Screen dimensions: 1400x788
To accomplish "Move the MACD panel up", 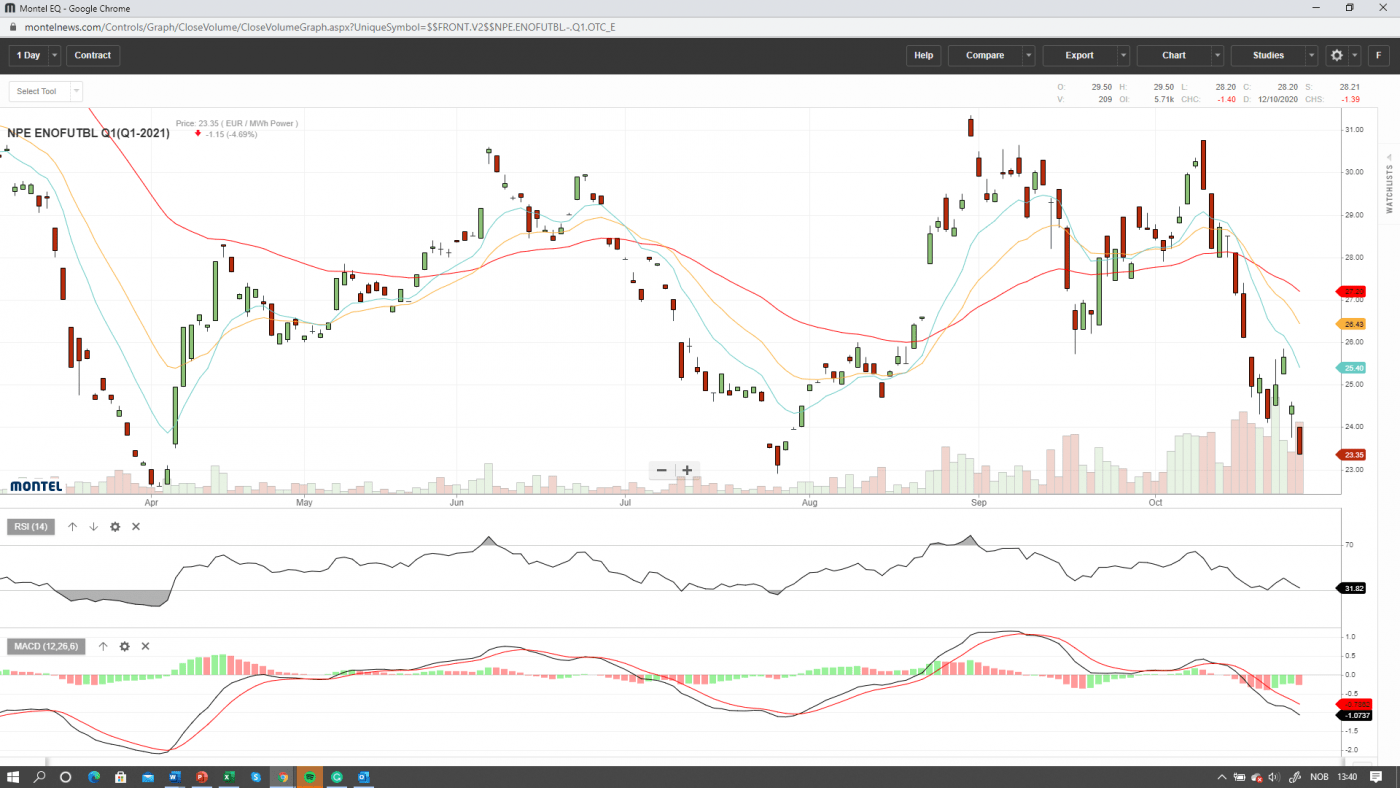I will click(103, 647).
